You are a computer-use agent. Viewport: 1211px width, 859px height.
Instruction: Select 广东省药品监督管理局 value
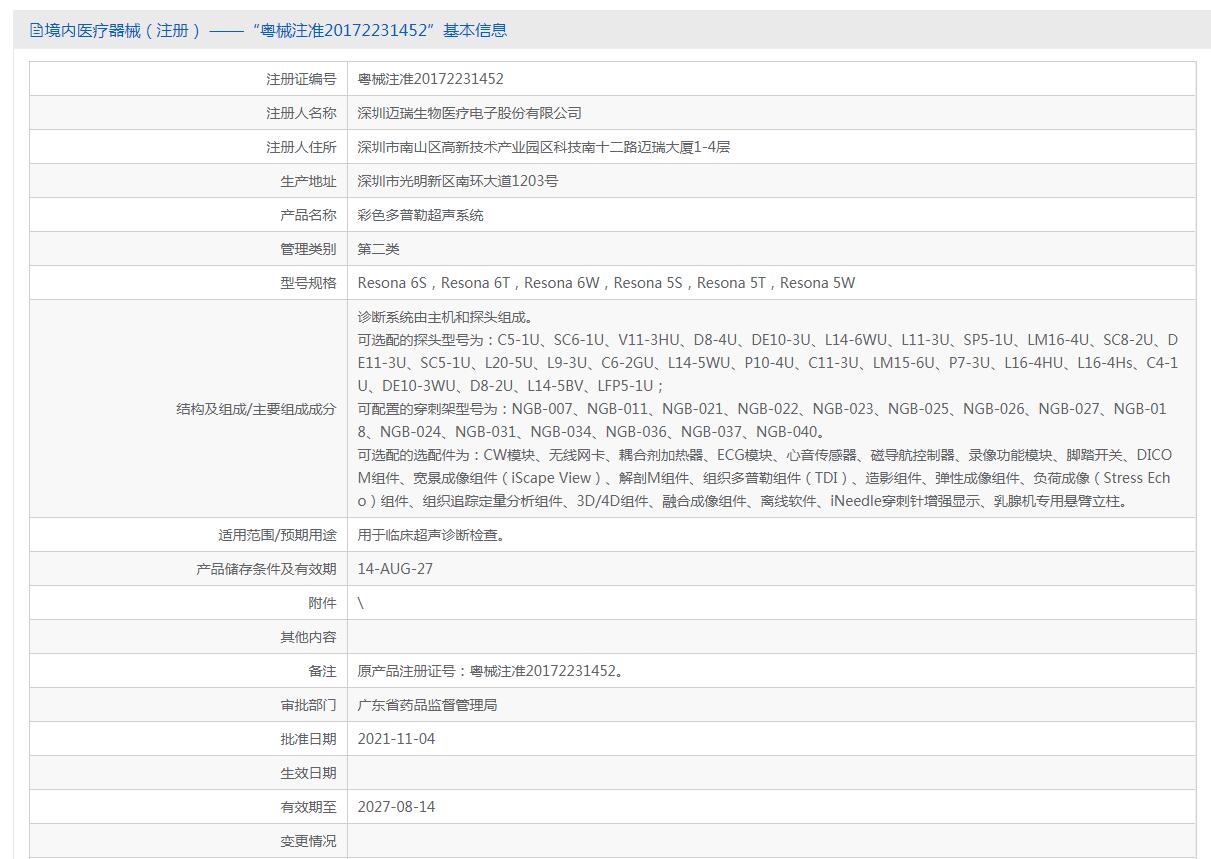coord(428,705)
